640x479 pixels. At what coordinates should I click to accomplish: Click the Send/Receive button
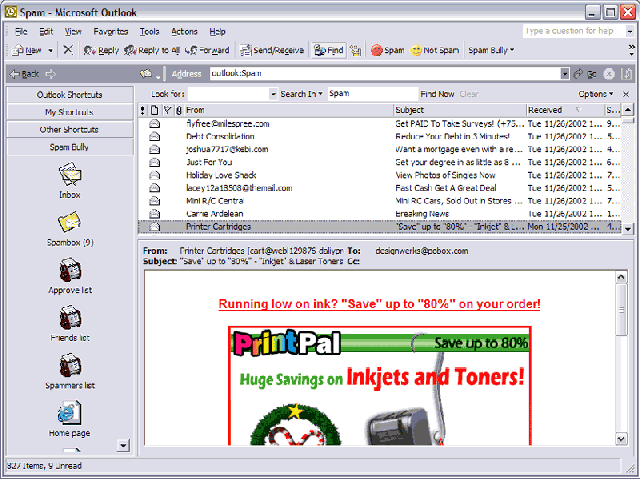coord(272,50)
